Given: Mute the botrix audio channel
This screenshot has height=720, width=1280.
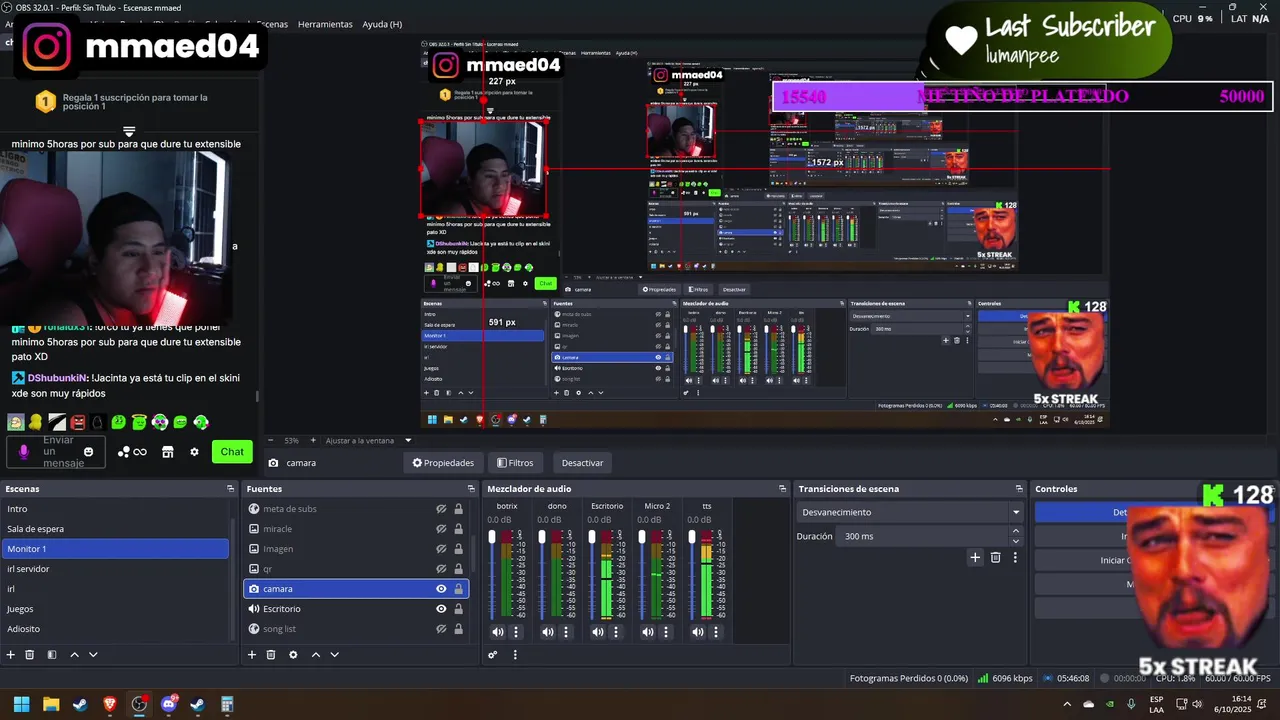Looking at the screenshot, I should [498, 632].
